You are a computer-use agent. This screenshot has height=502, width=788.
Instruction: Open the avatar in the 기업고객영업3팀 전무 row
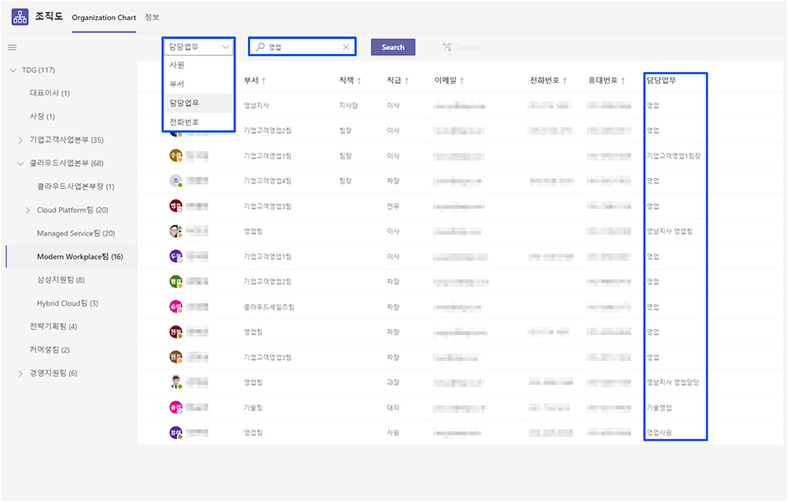point(175,206)
